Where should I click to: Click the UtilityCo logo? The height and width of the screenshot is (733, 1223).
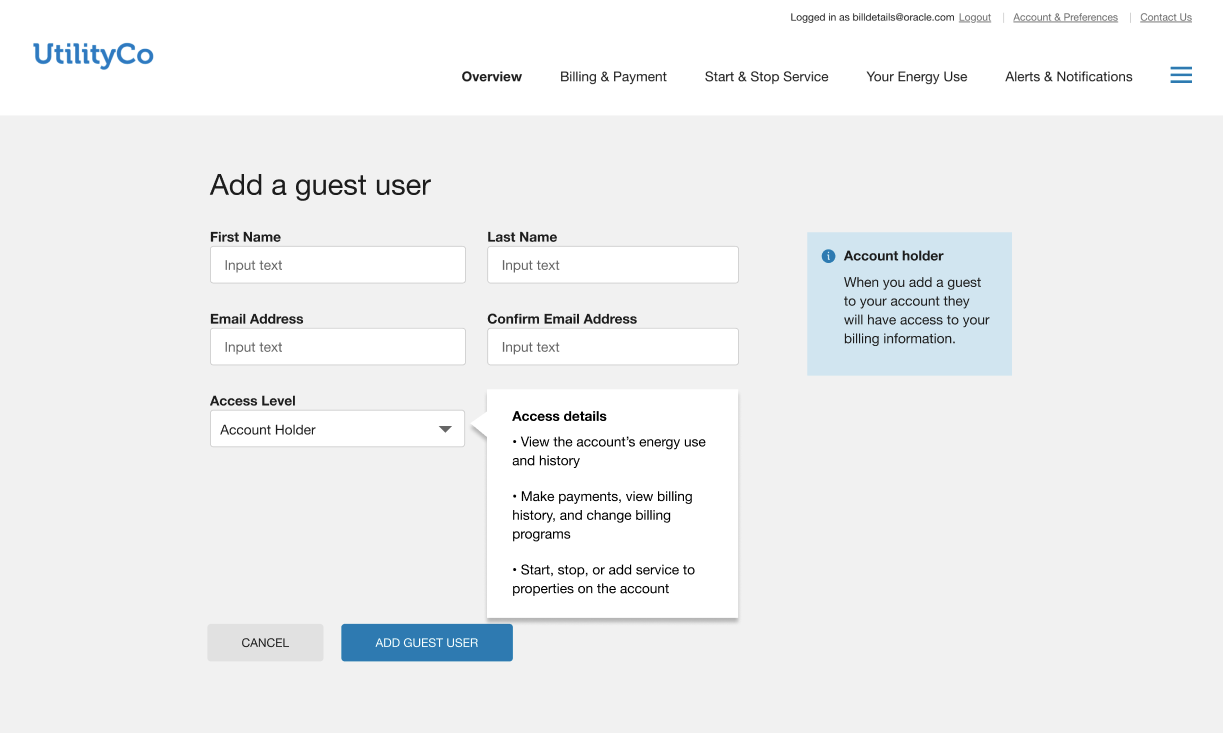(93, 55)
